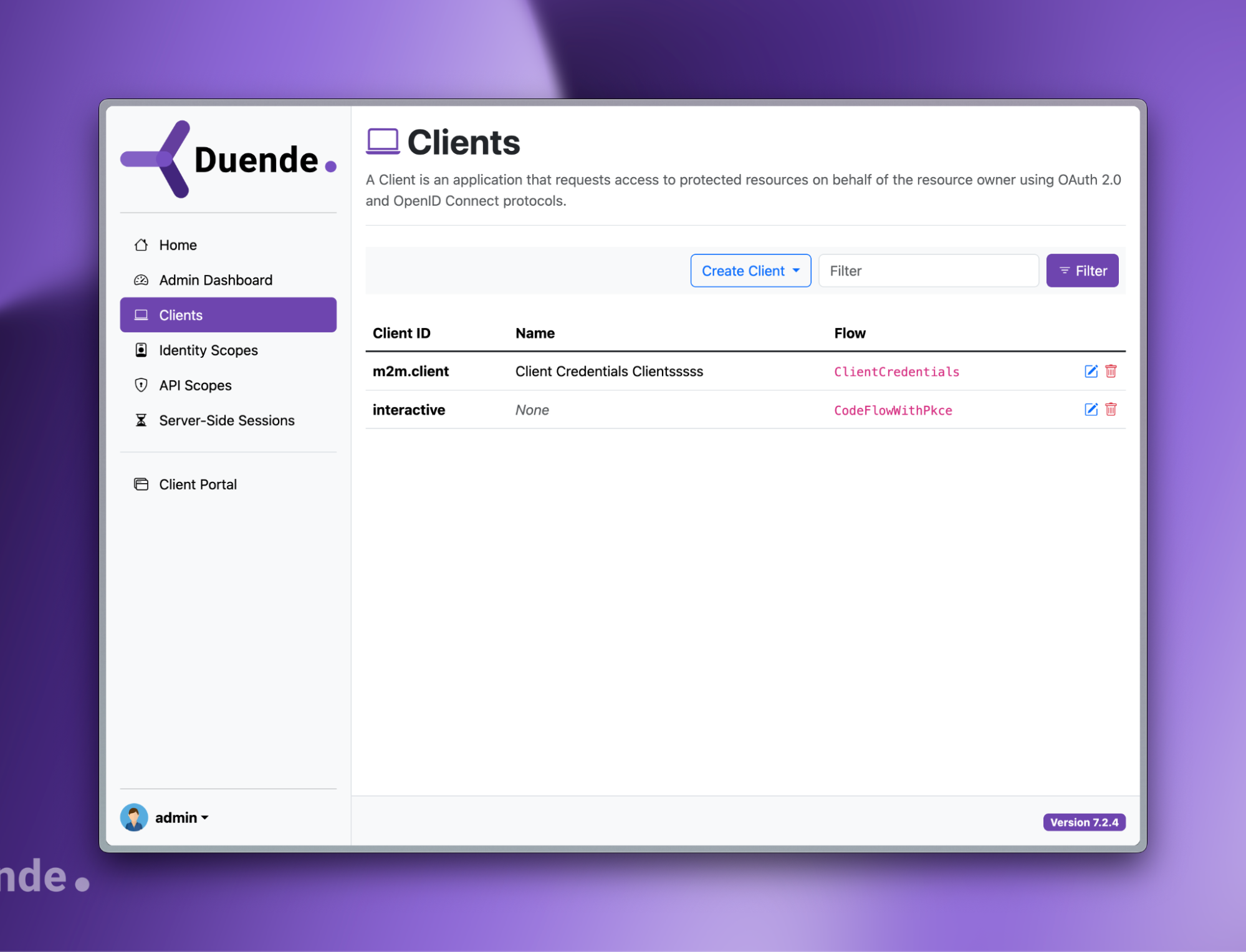This screenshot has height=952, width=1246.
Task: Click the Name column header
Action: (535, 333)
